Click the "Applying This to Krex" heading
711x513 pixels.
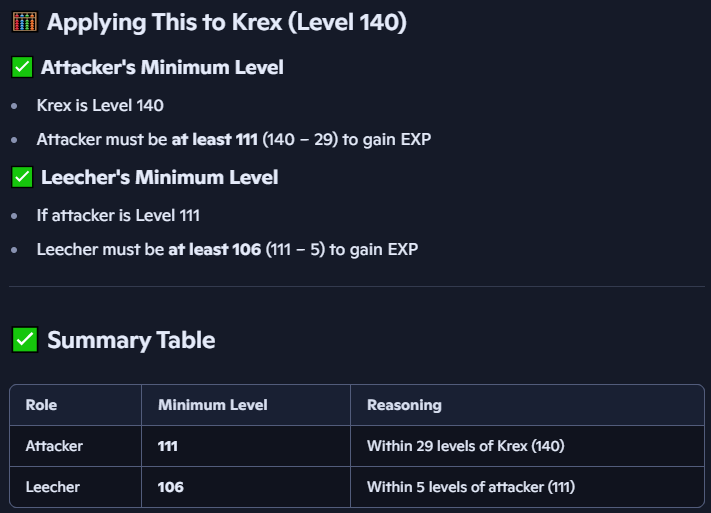coord(227,22)
